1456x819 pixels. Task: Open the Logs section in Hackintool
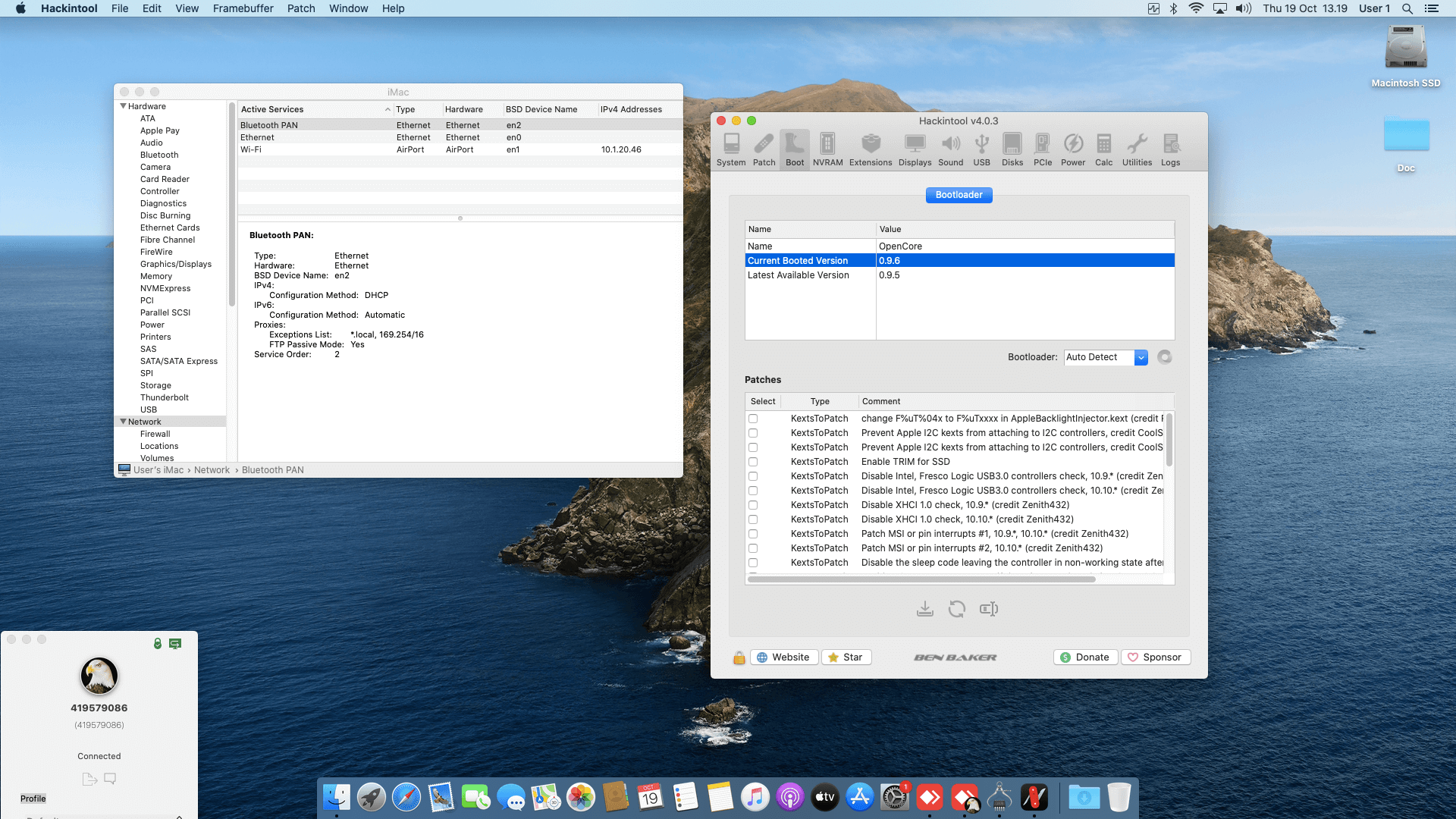pyautogui.click(x=1171, y=149)
